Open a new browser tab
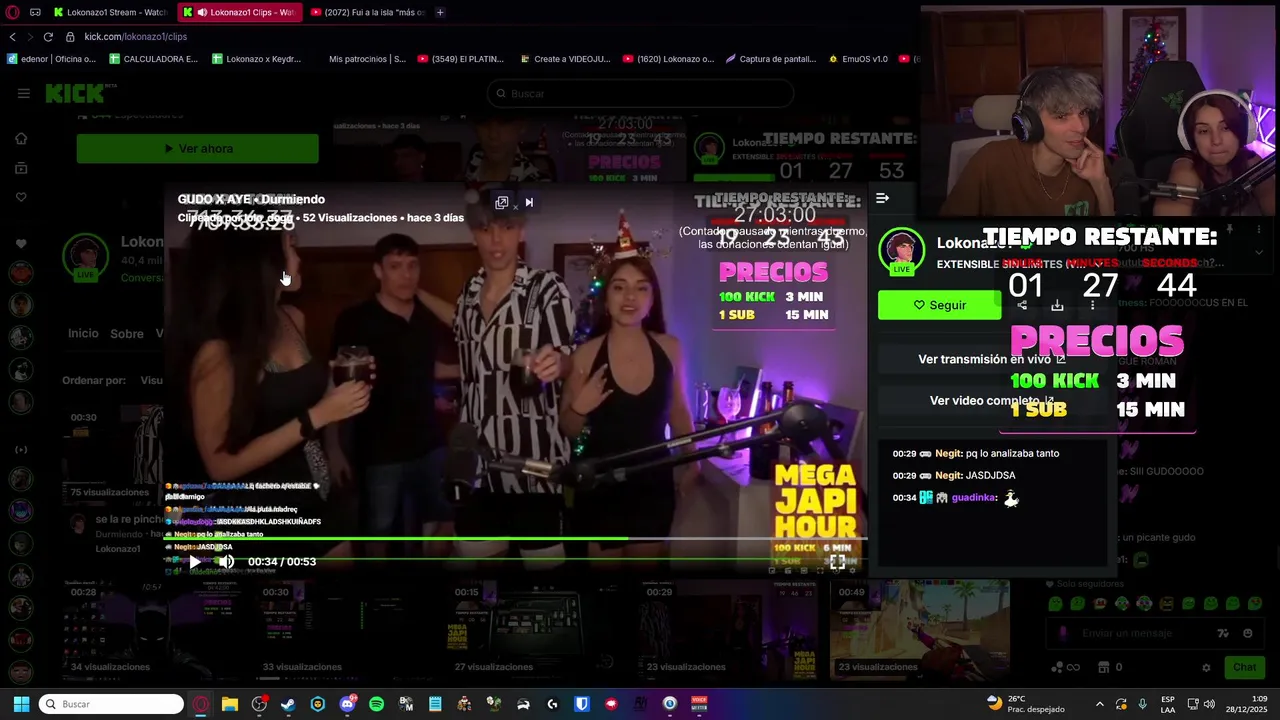 click(440, 12)
